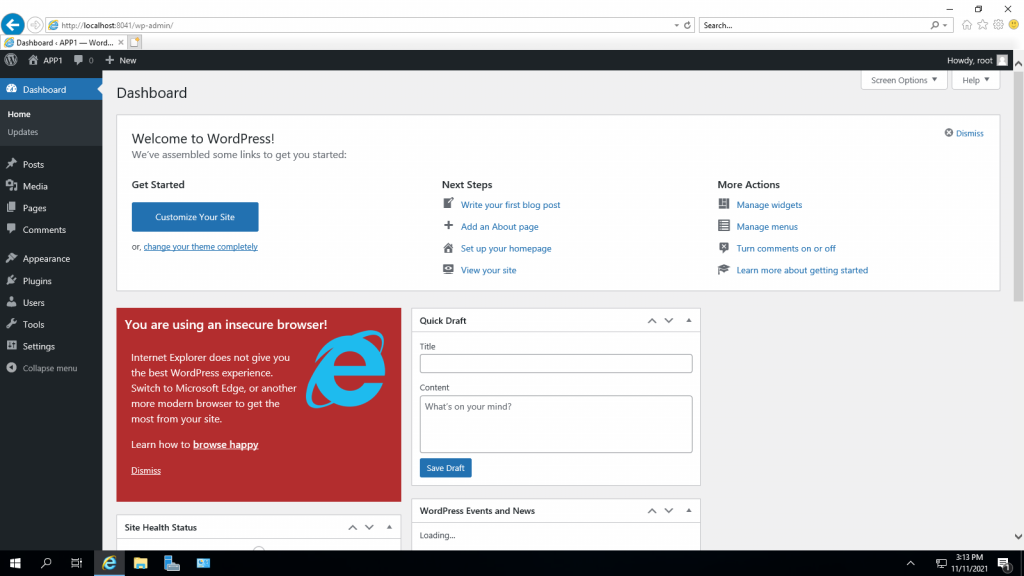The width and height of the screenshot is (1024, 576).
Task: Select the Dashboard sidebar item
Action: (x=51, y=89)
